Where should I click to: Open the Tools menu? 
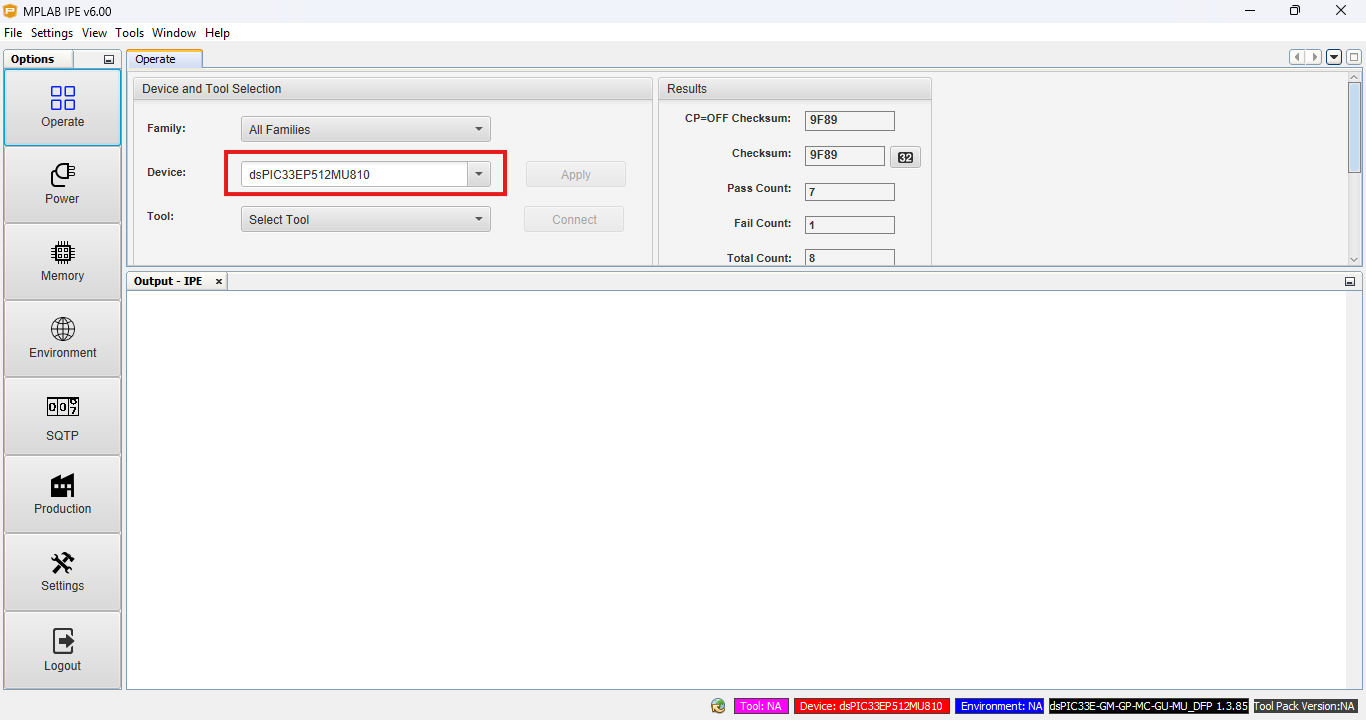[x=130, y=33]
